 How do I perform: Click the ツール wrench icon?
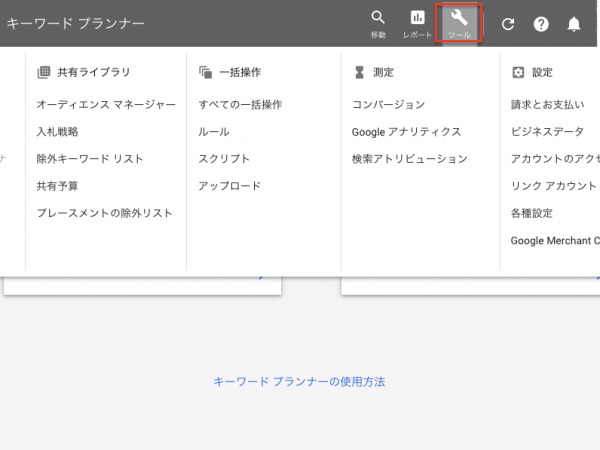459,18
